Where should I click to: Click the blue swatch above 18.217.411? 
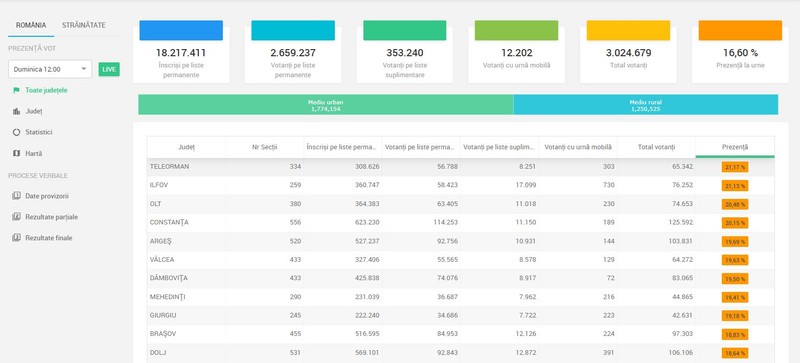(x=181, y=30)
